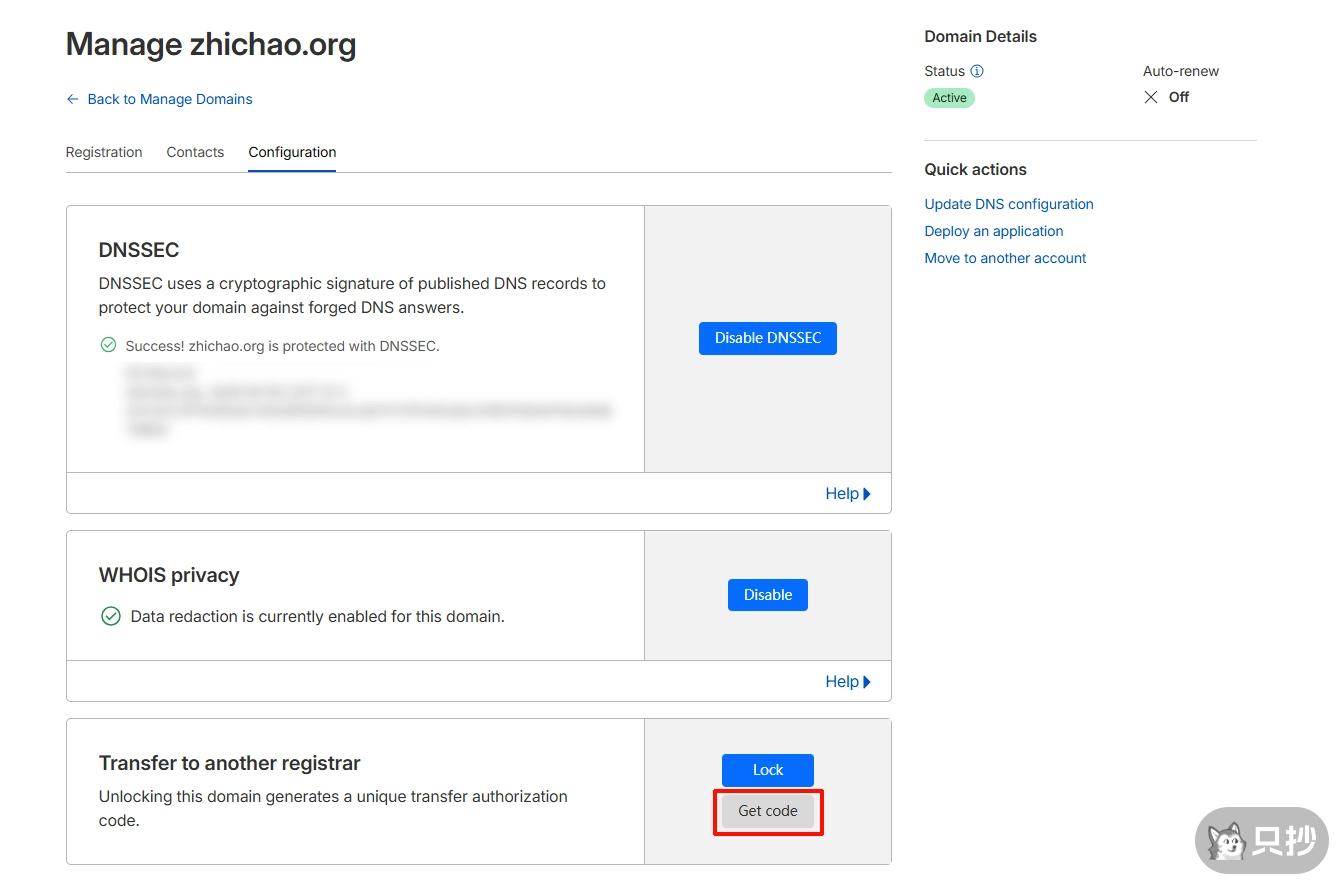Disable WHOIS privacy redaction
Screen dimensions: 1344x889
(767, 595)
